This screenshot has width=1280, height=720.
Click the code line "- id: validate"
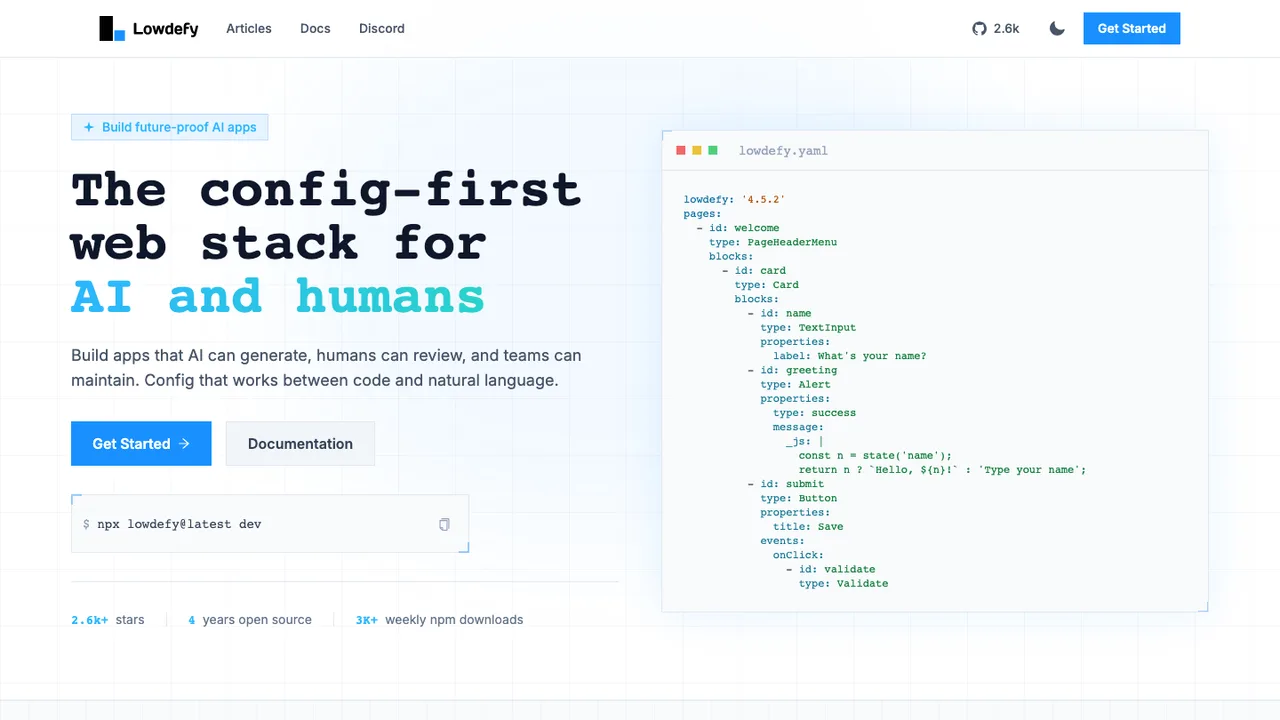(831, 570)
